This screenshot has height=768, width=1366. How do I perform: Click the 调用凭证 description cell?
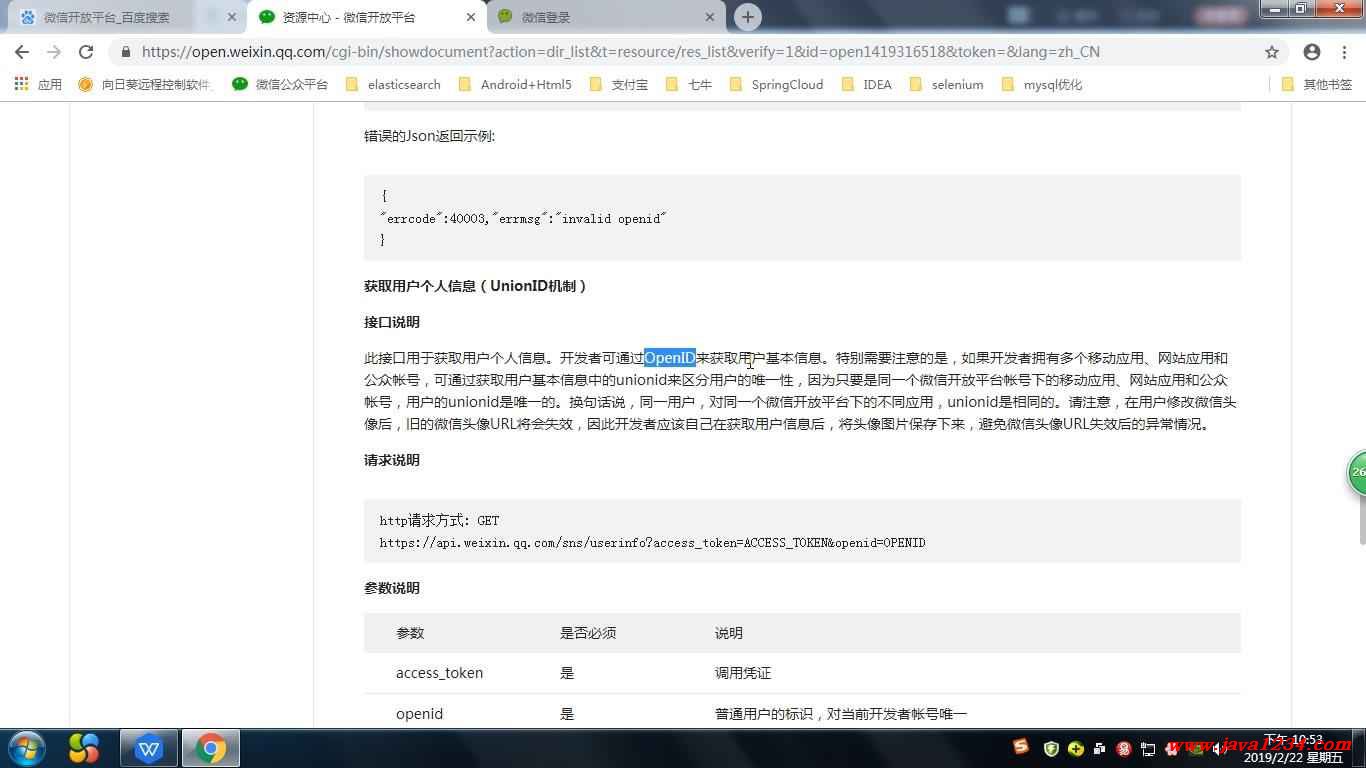pyautogui.click(x=743, y=673)
